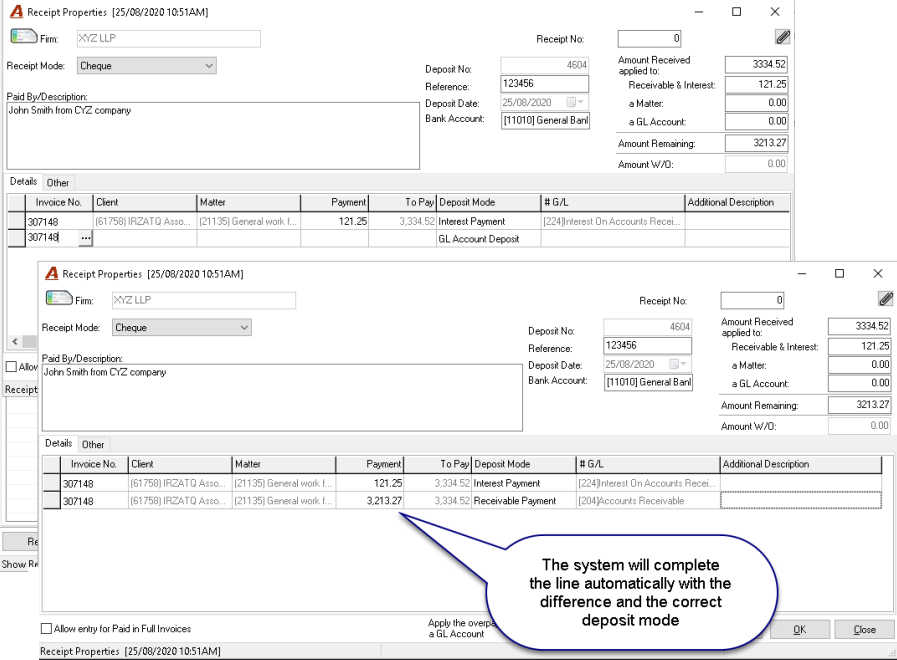The height and width of the screenshot is (660, 897).
Task: Click the 3,213.27 payment cell
Action: click(370, 500)
